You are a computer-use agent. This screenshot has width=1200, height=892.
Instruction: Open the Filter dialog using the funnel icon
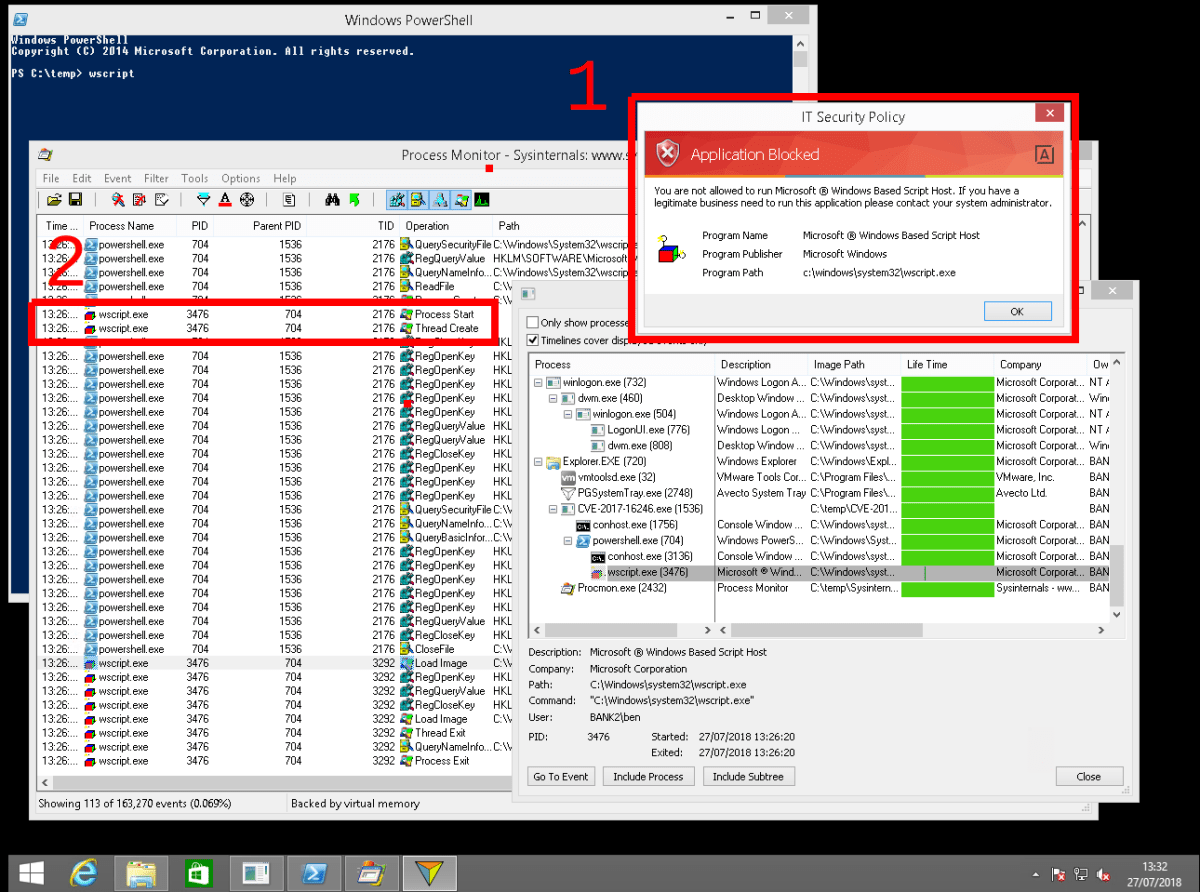(204, 199)
